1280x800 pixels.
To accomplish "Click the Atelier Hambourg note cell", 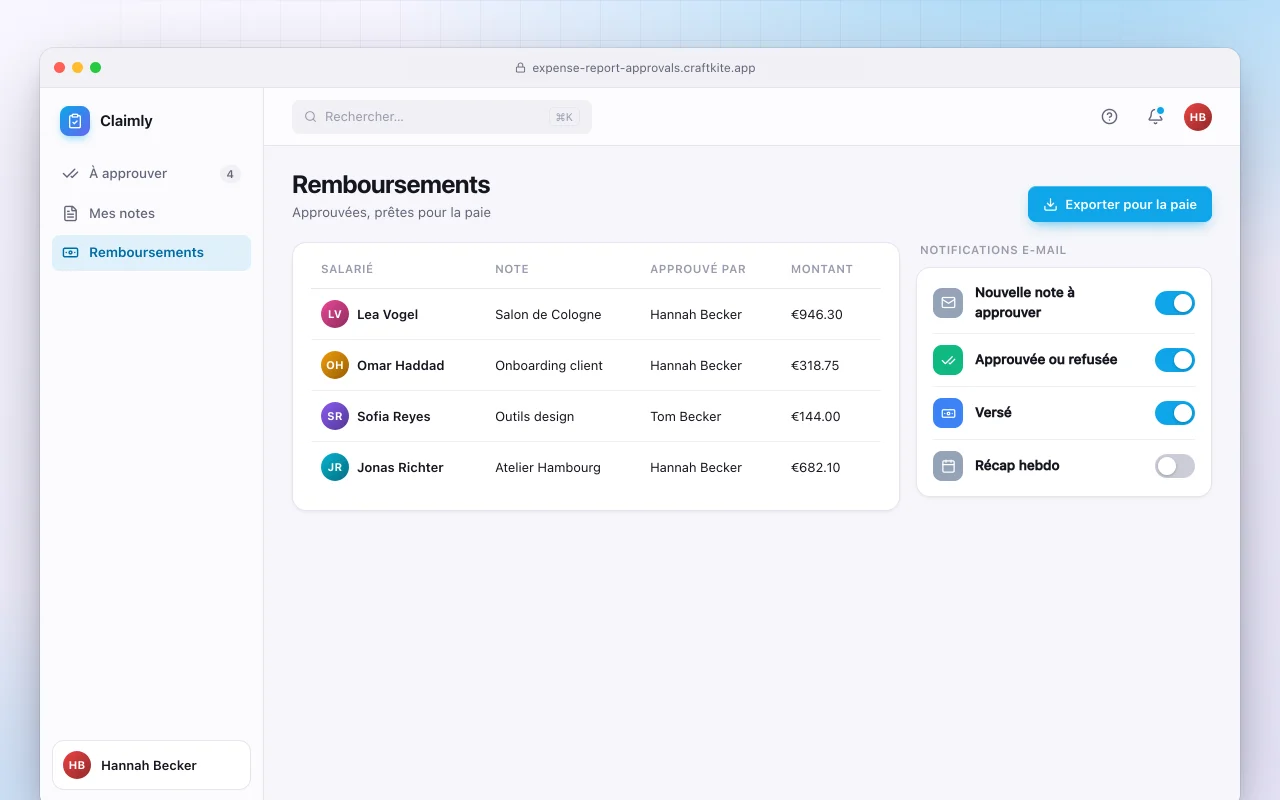I will 548,467.
